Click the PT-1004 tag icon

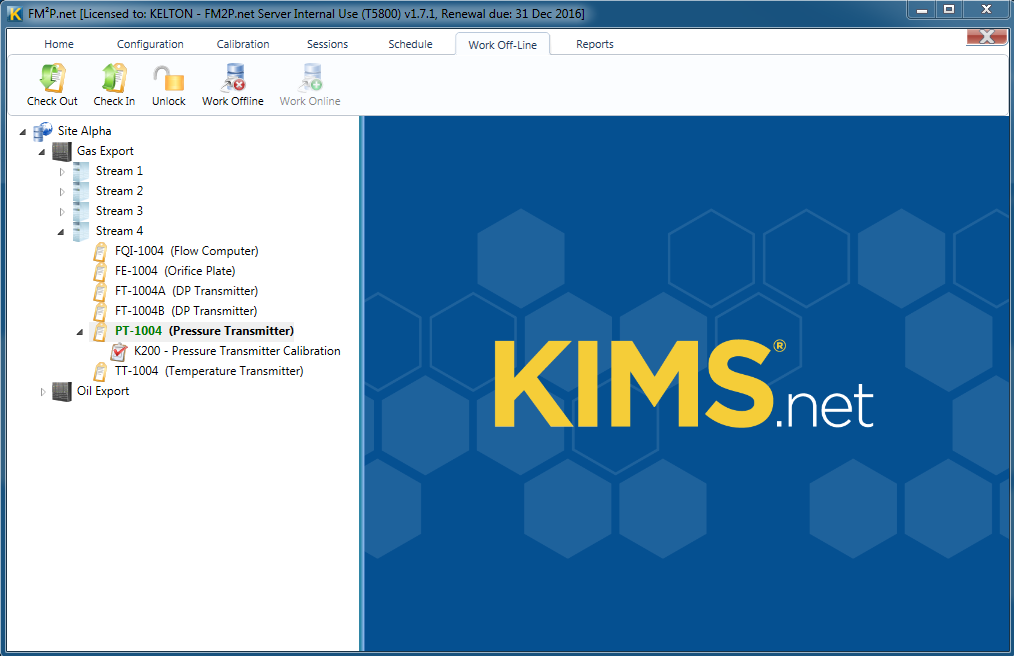pyautogui.click(x=100, y=332)
